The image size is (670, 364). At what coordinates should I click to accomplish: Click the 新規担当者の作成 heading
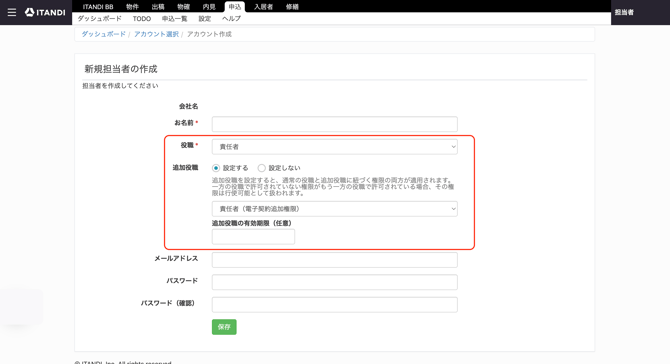[x=121, y=69]
